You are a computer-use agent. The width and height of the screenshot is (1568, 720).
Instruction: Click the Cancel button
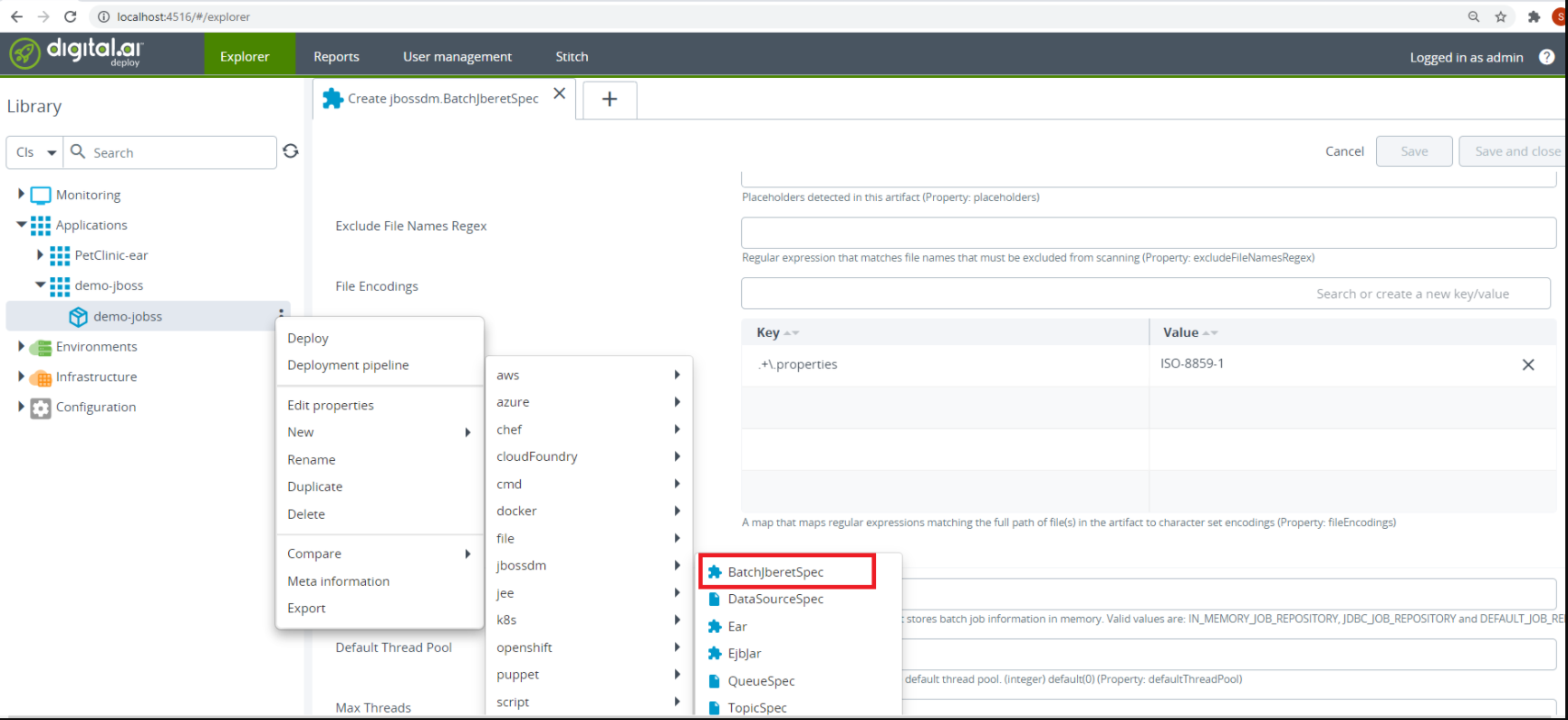(x=1344, y=151)
